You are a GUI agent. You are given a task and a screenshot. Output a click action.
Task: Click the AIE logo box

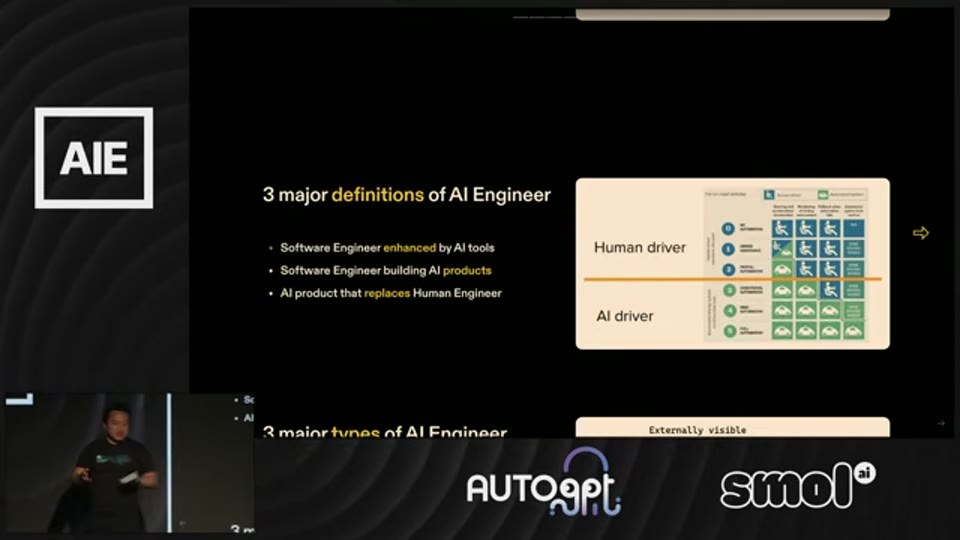coord(94,158)
